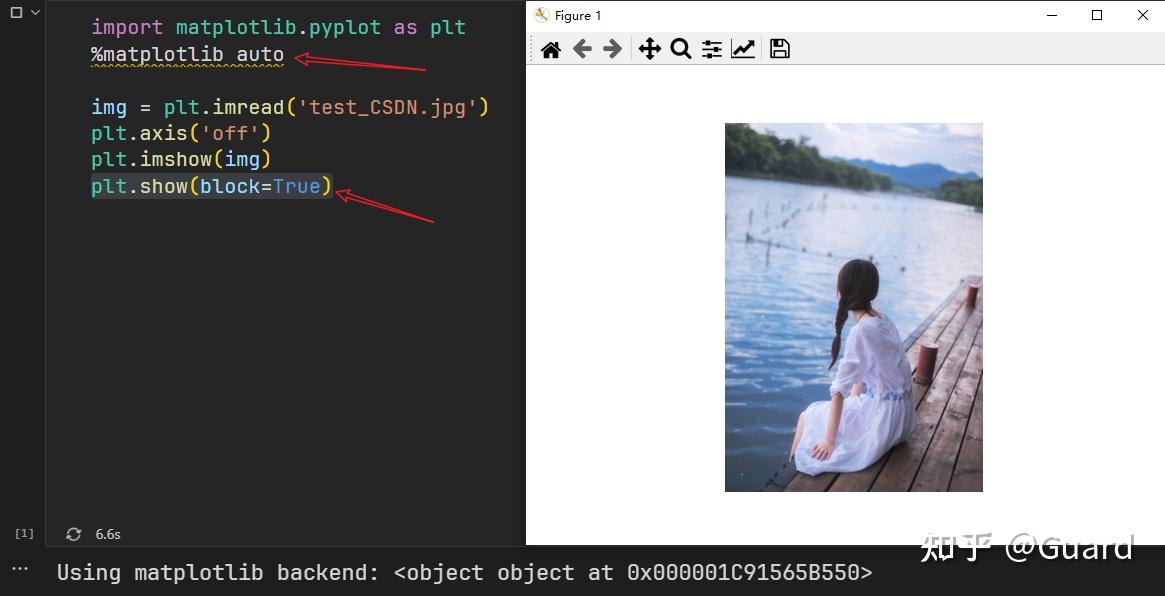Click the [1] execution count label
The width and height of the screenshot is (1165, 596).
(x=22, y=534)
